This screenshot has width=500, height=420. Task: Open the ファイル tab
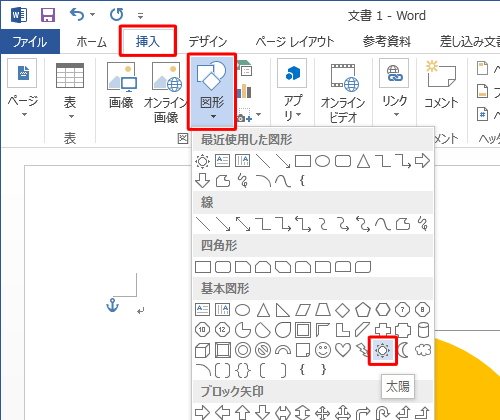point(30,42)
